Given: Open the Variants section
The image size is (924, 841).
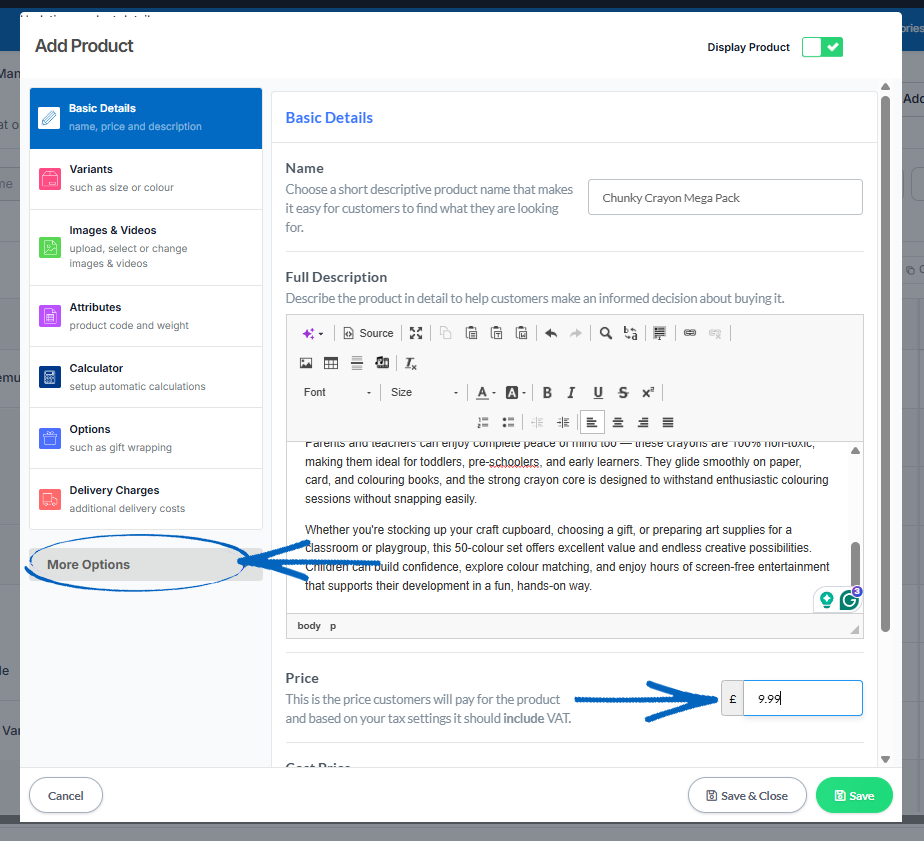Looking at the screenshot, I should click(x=146, y=179).
